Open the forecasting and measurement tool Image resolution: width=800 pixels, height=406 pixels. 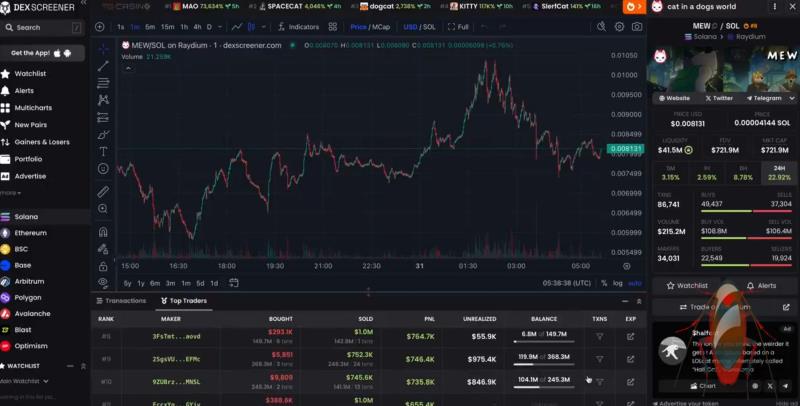coord(103,117)
